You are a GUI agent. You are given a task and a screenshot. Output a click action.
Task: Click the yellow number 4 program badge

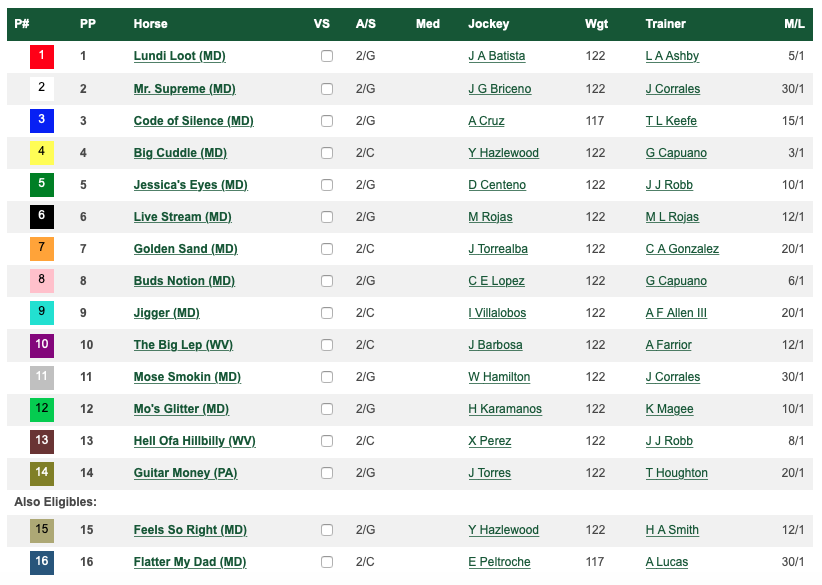pyautogui.click(x=42, y=153)
